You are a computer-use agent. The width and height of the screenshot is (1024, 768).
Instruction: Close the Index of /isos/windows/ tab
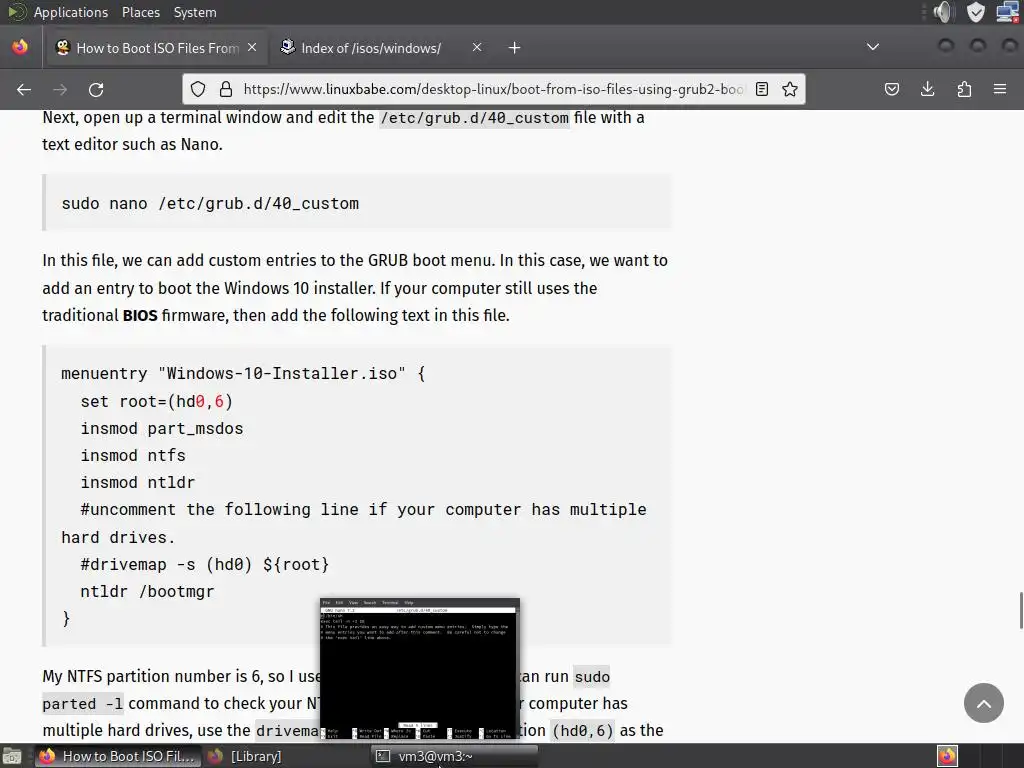[477, 48]
